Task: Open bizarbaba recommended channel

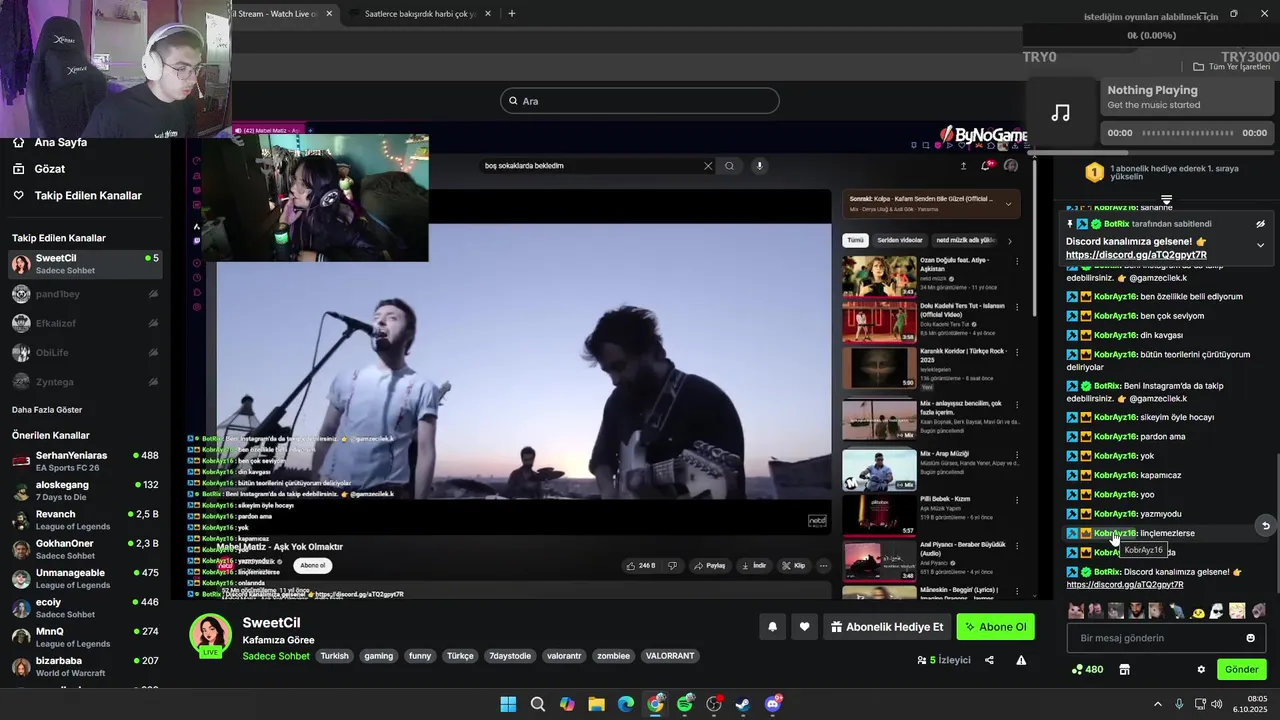Action: 85,666
